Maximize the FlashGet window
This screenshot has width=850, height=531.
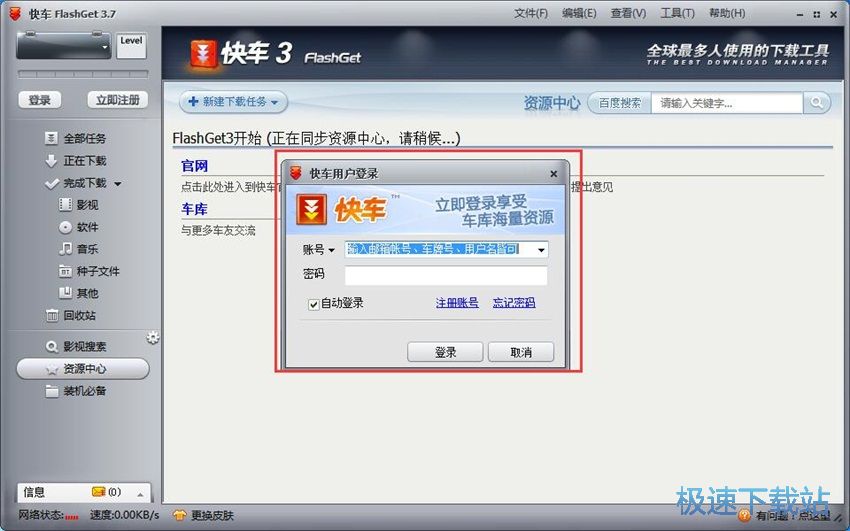[x=816, y=15]
